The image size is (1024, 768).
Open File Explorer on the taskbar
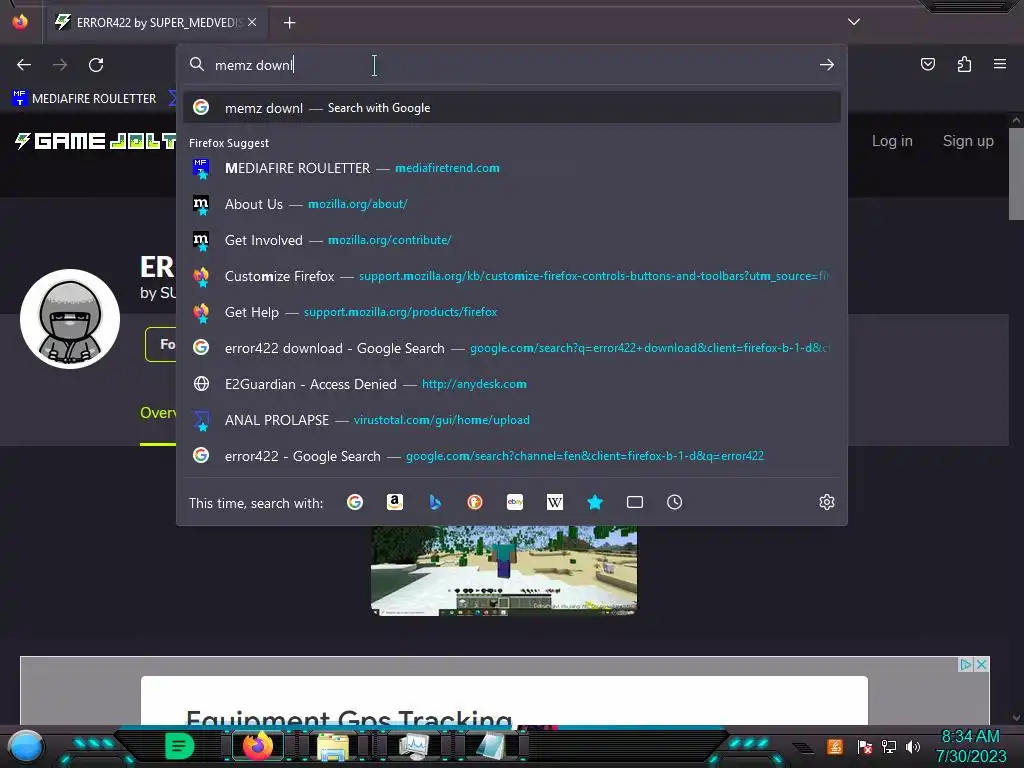pyautogui.click(x=333, y=746)
